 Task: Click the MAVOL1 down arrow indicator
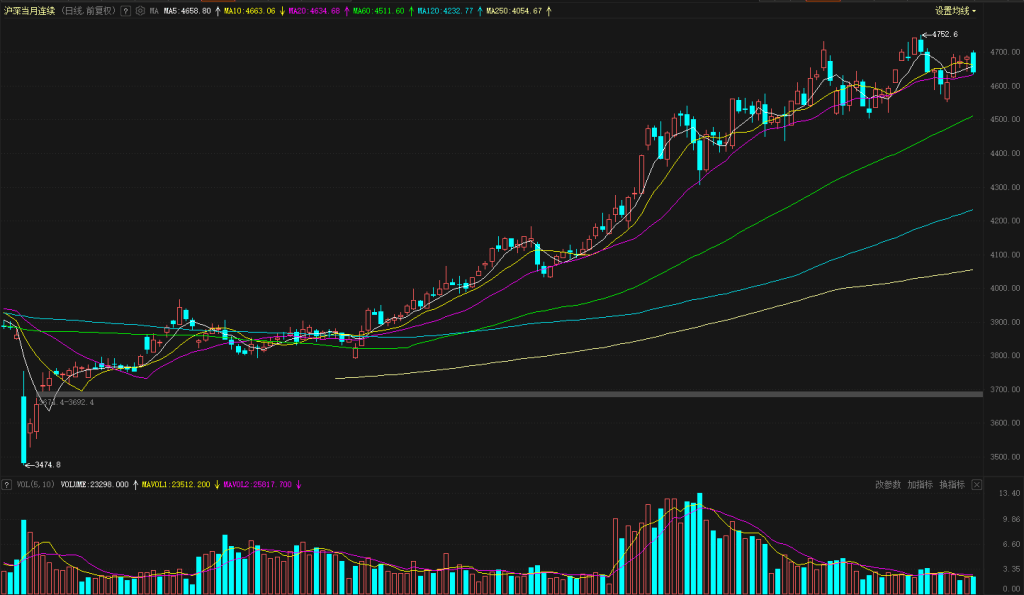tap(216, 485)
